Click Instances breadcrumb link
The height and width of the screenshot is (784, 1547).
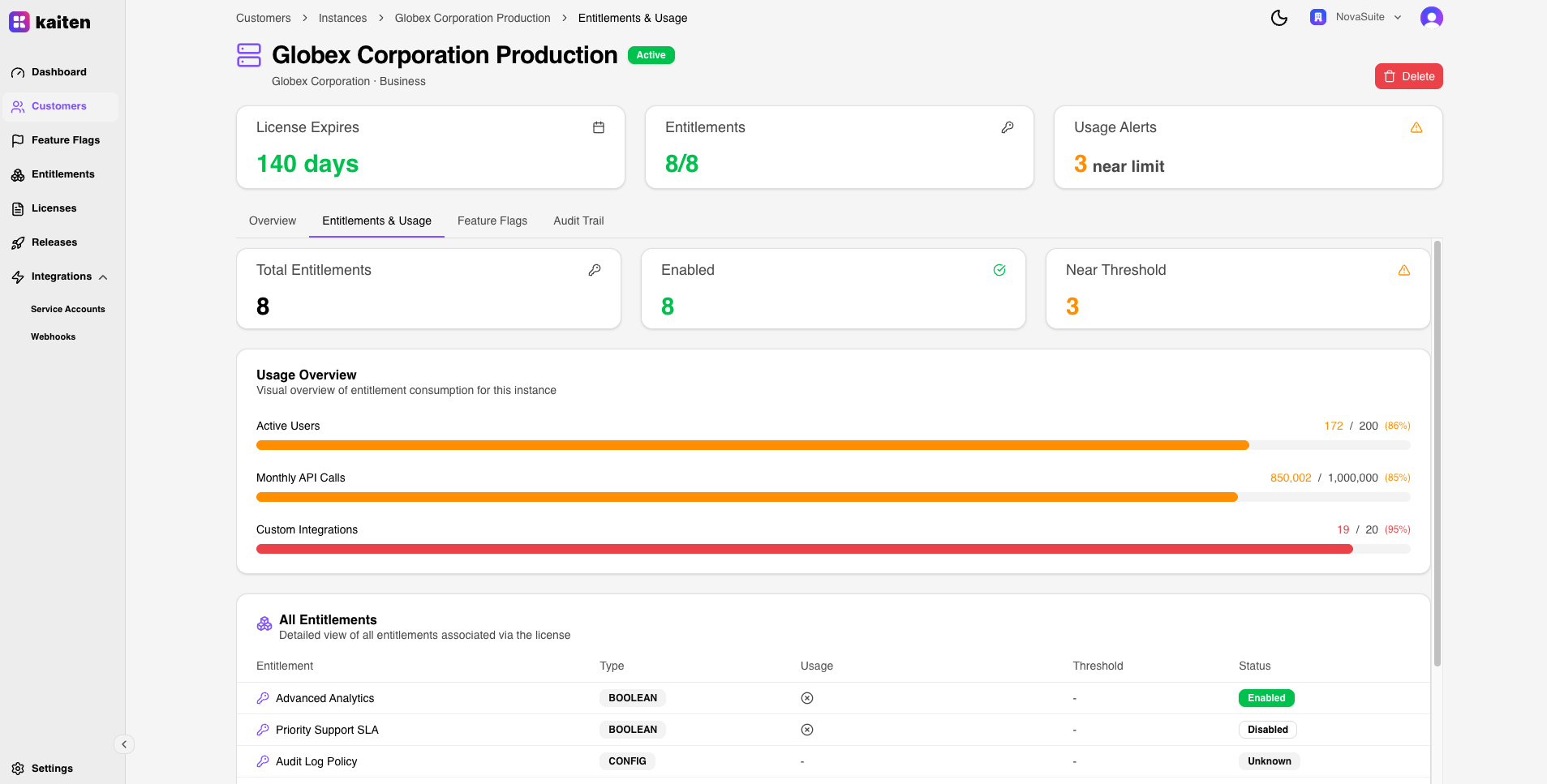tap(342, 18)
